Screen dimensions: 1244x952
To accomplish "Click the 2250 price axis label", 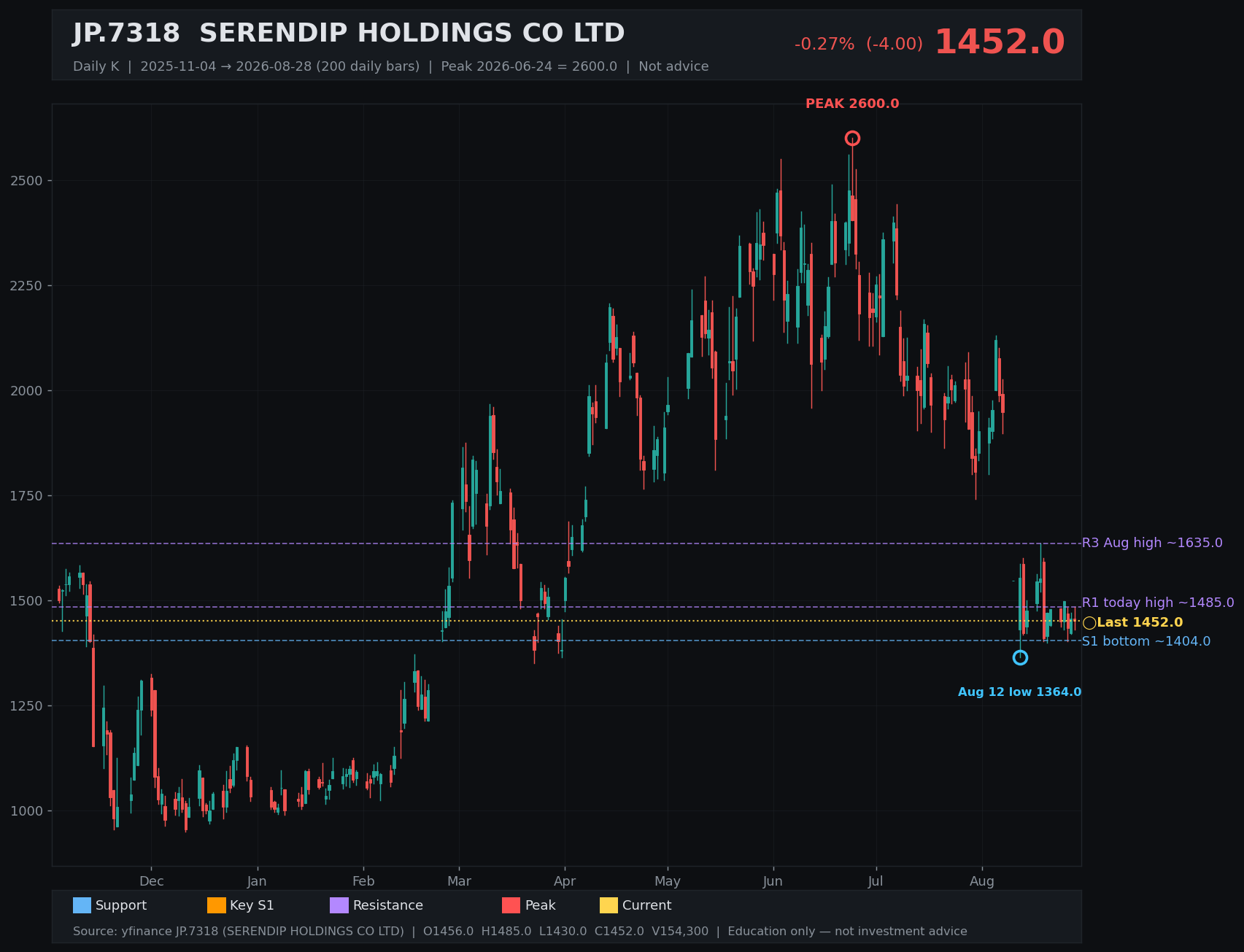I will (x=26, y=286).
